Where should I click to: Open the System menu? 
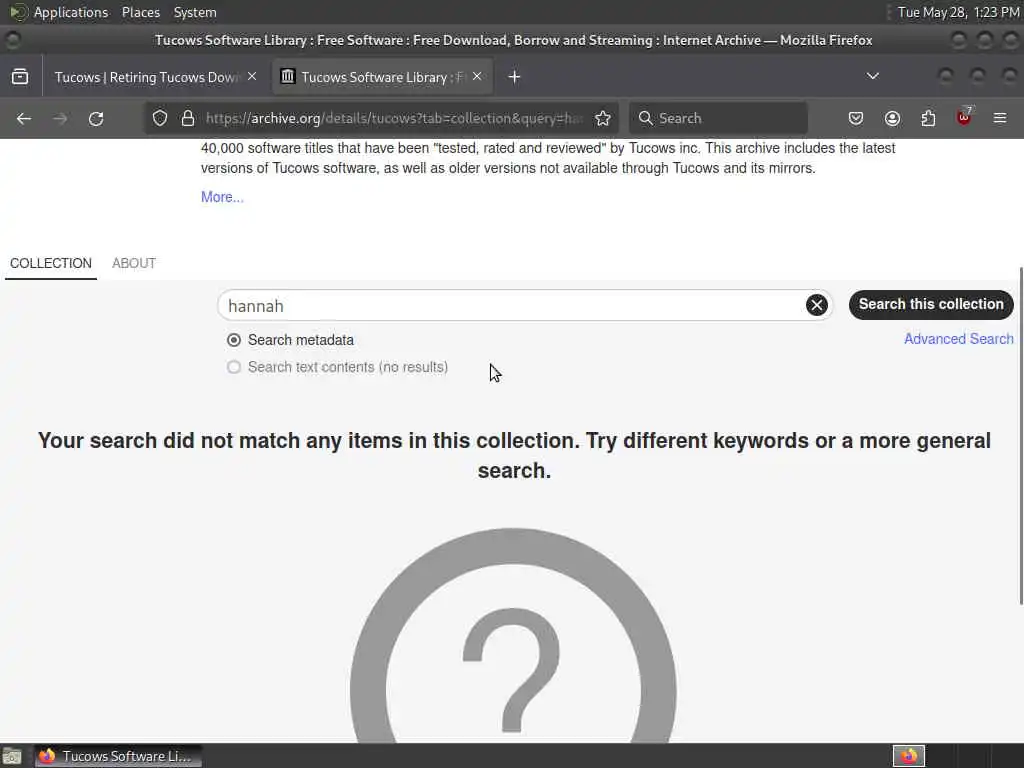pos(195,12)
